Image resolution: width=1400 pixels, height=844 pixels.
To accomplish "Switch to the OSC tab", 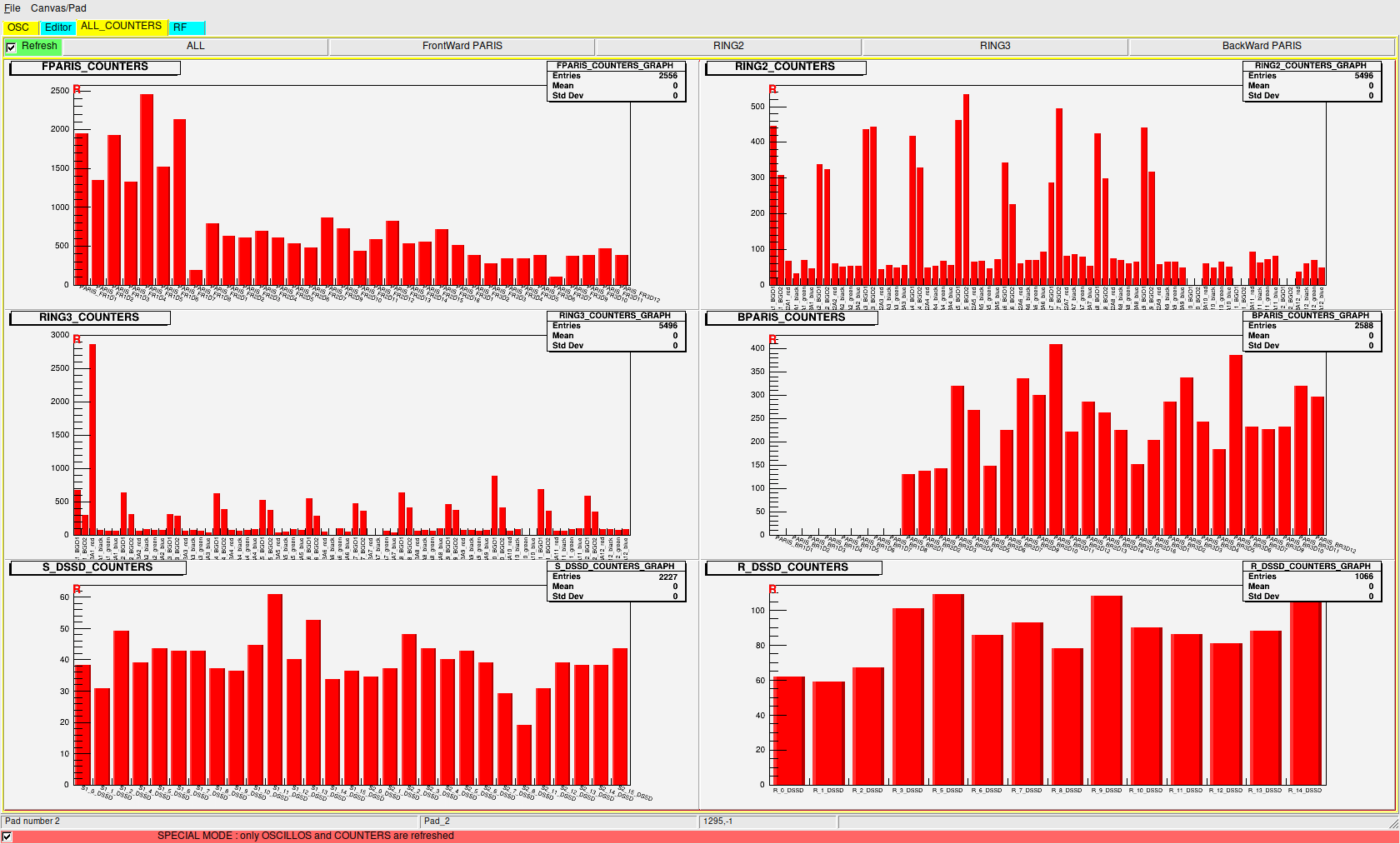I will point(18,27).
